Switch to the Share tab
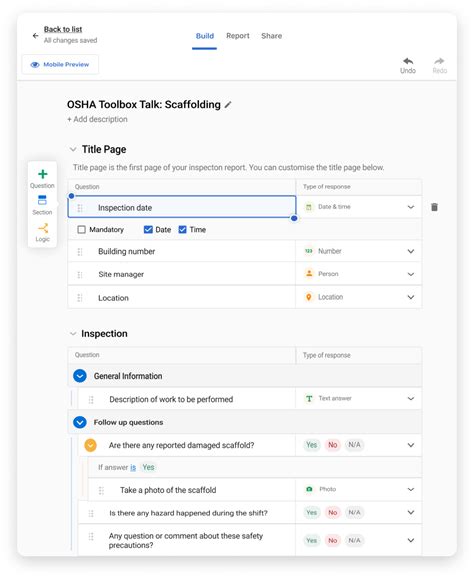Screen dimensions: 474x577 pyautogui.click(x=272, y=36)
